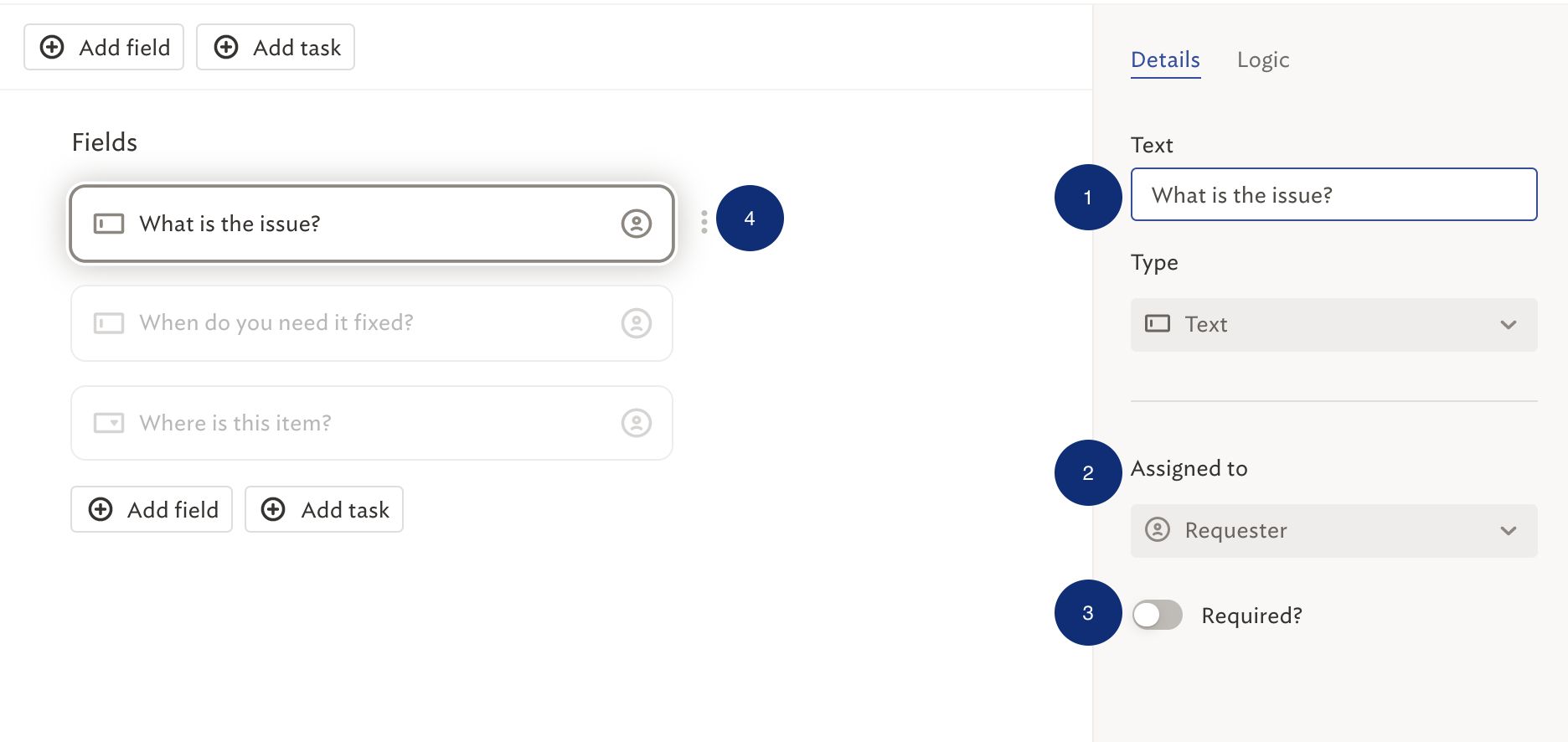The image size is (1568, 742).
Task: Click the numbered marker 4 circle
Action: click(x=750, y=219)
